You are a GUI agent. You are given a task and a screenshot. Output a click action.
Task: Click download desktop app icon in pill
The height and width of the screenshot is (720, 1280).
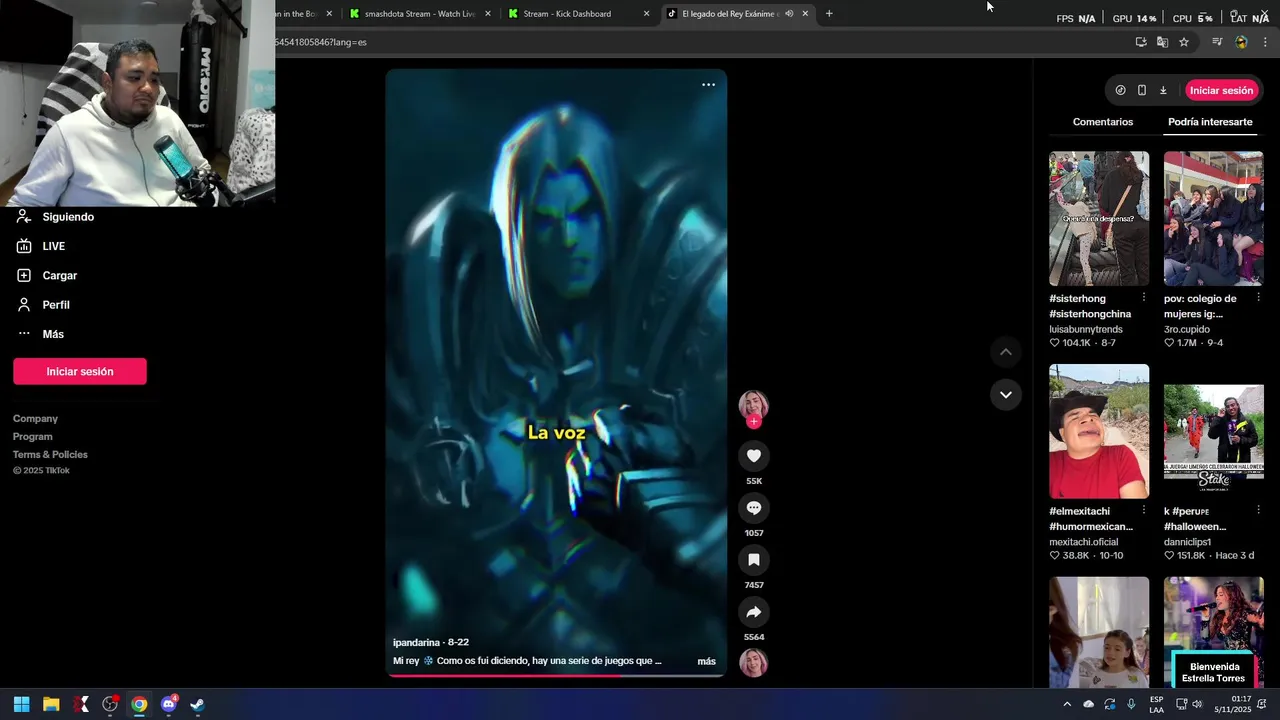(1163, 90)
